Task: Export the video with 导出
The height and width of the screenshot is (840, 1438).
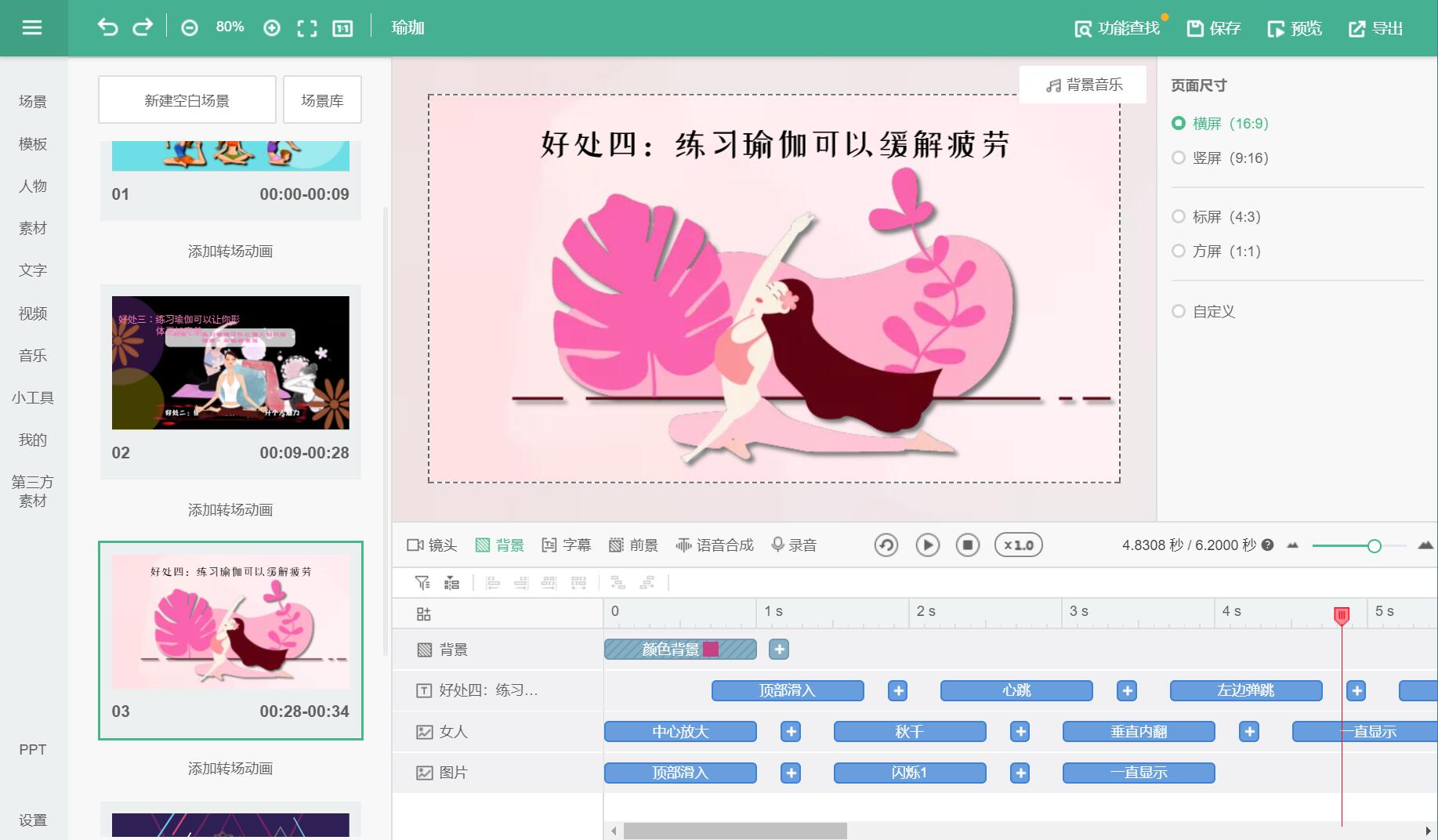Action: (x=1375, y=28)
